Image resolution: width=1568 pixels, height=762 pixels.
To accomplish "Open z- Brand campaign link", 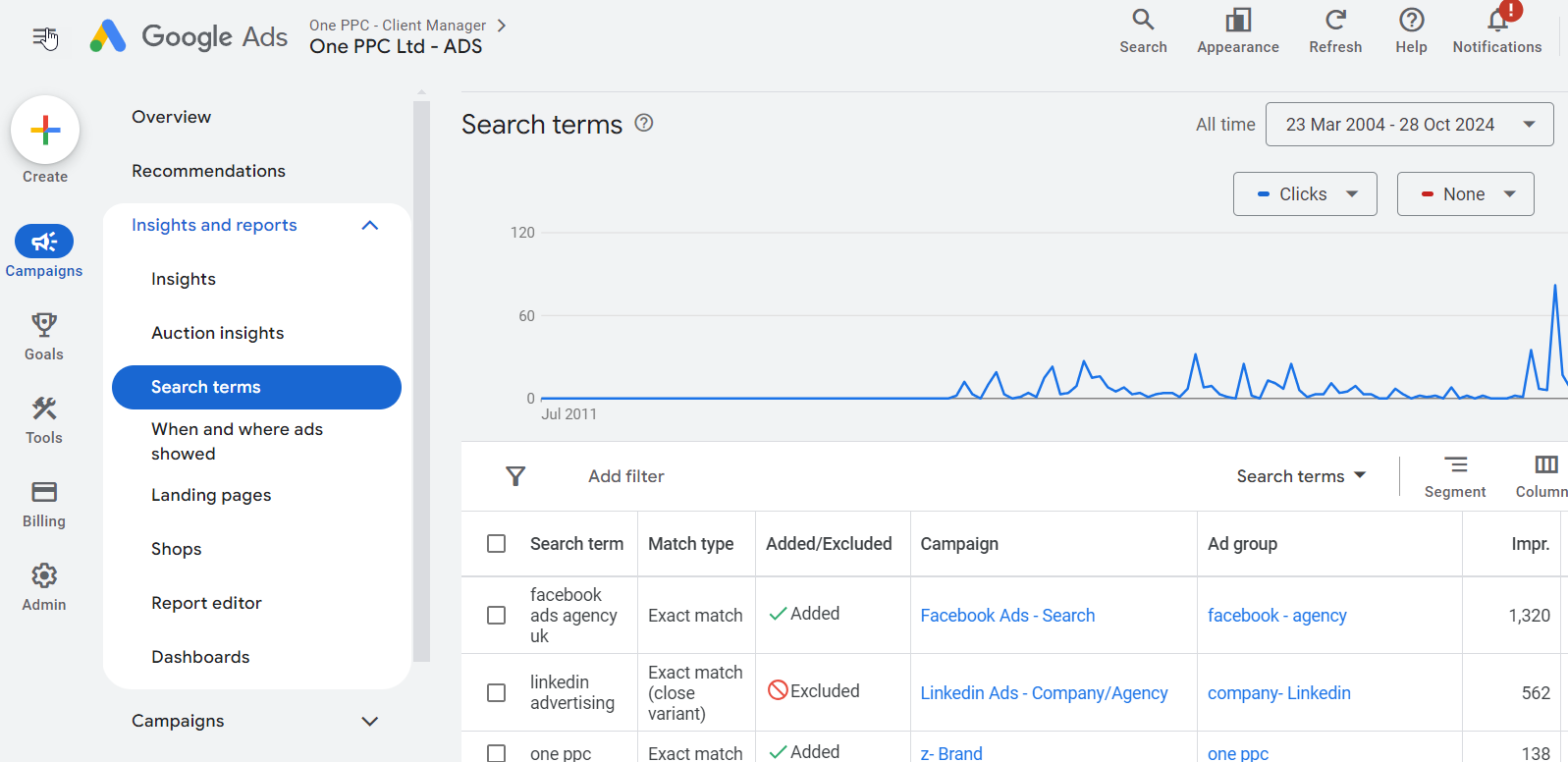I will (951, 753).
